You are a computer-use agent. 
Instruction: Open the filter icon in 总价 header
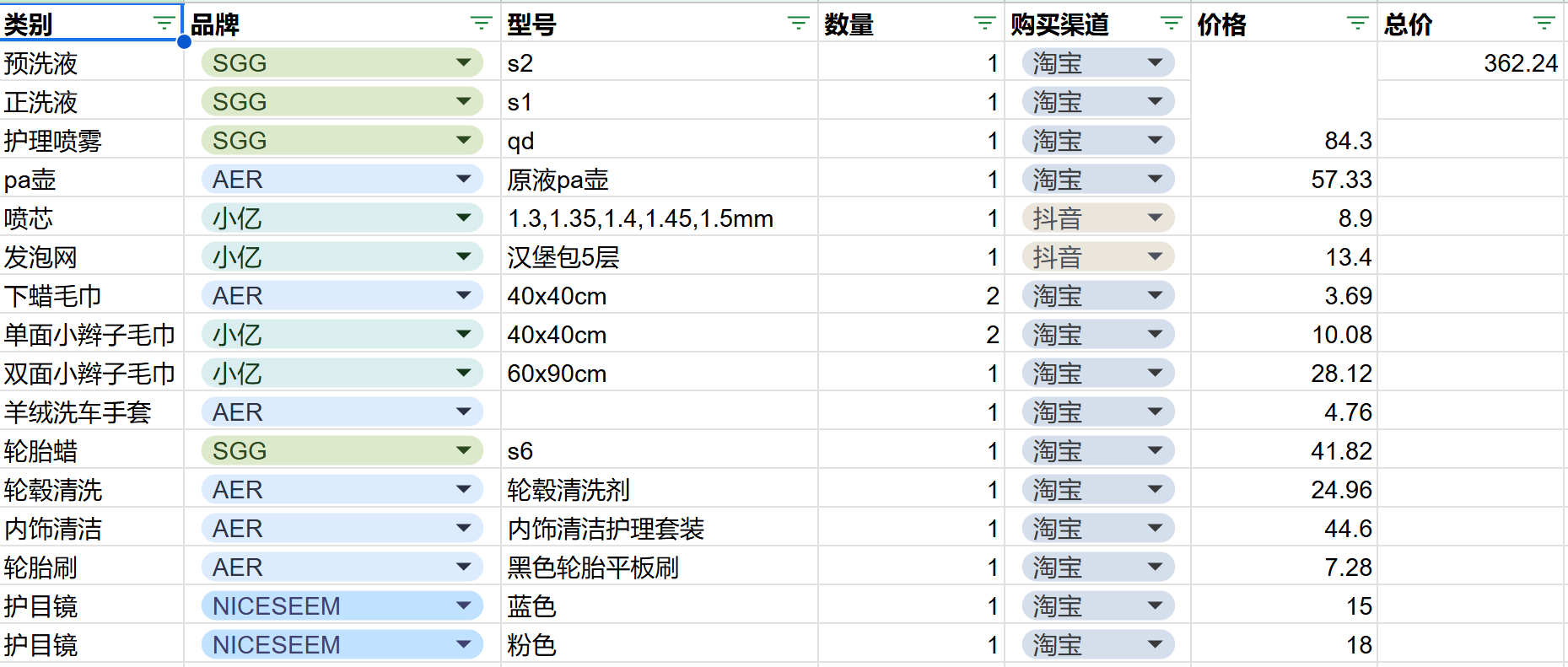click(1544, 24)
